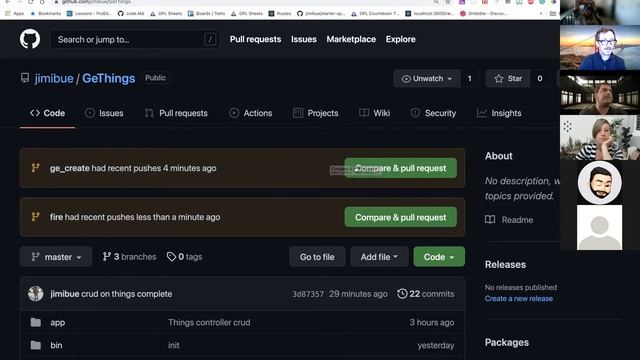Compare & pull request for fire branch

(x=400, y=217)
